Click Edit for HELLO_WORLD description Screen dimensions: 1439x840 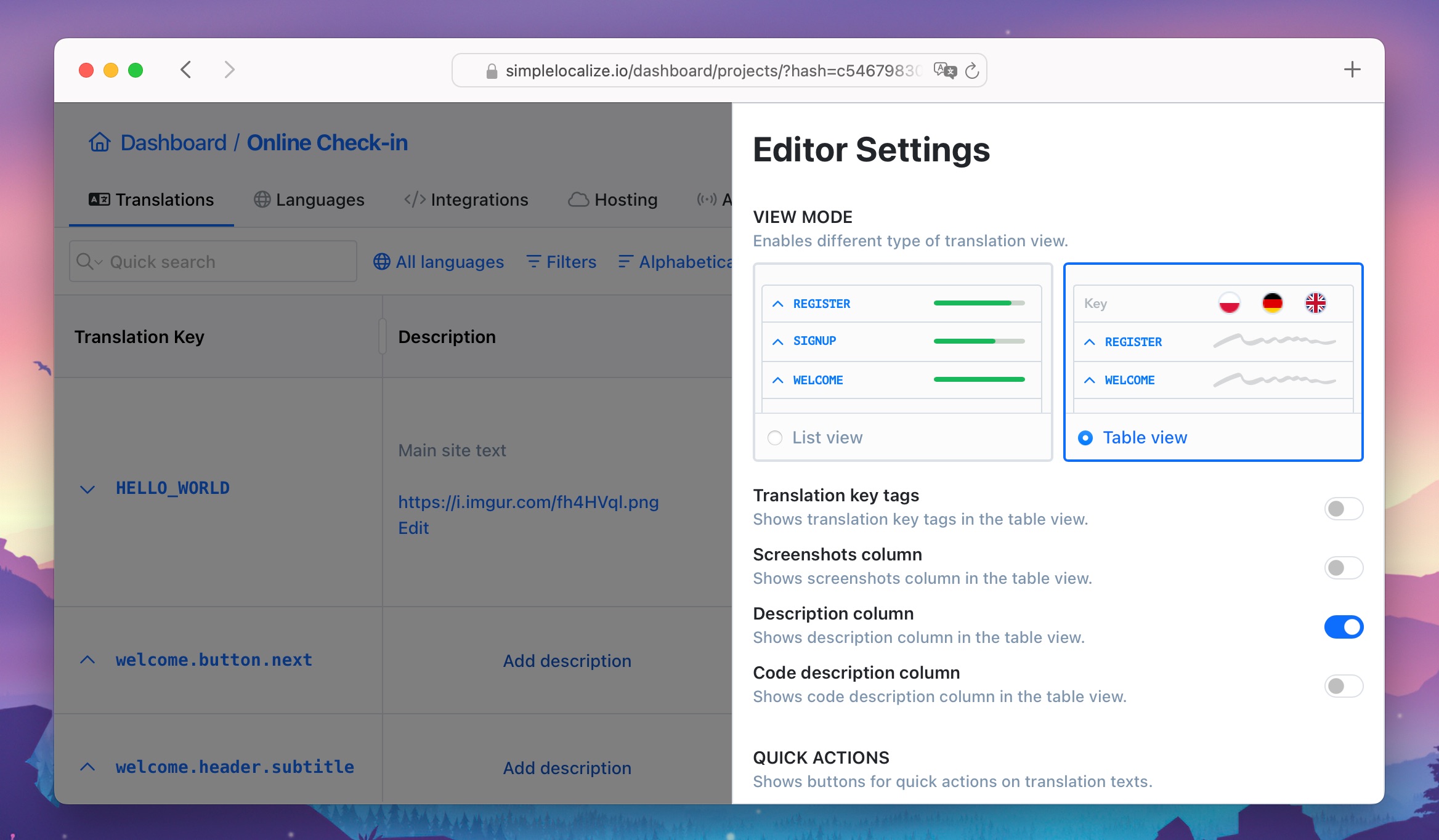coord(413,528)
